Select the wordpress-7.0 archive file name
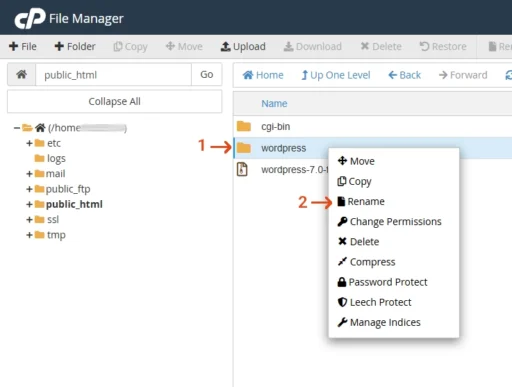Screen dimensions: 512x387 click(x=295, y=170)
